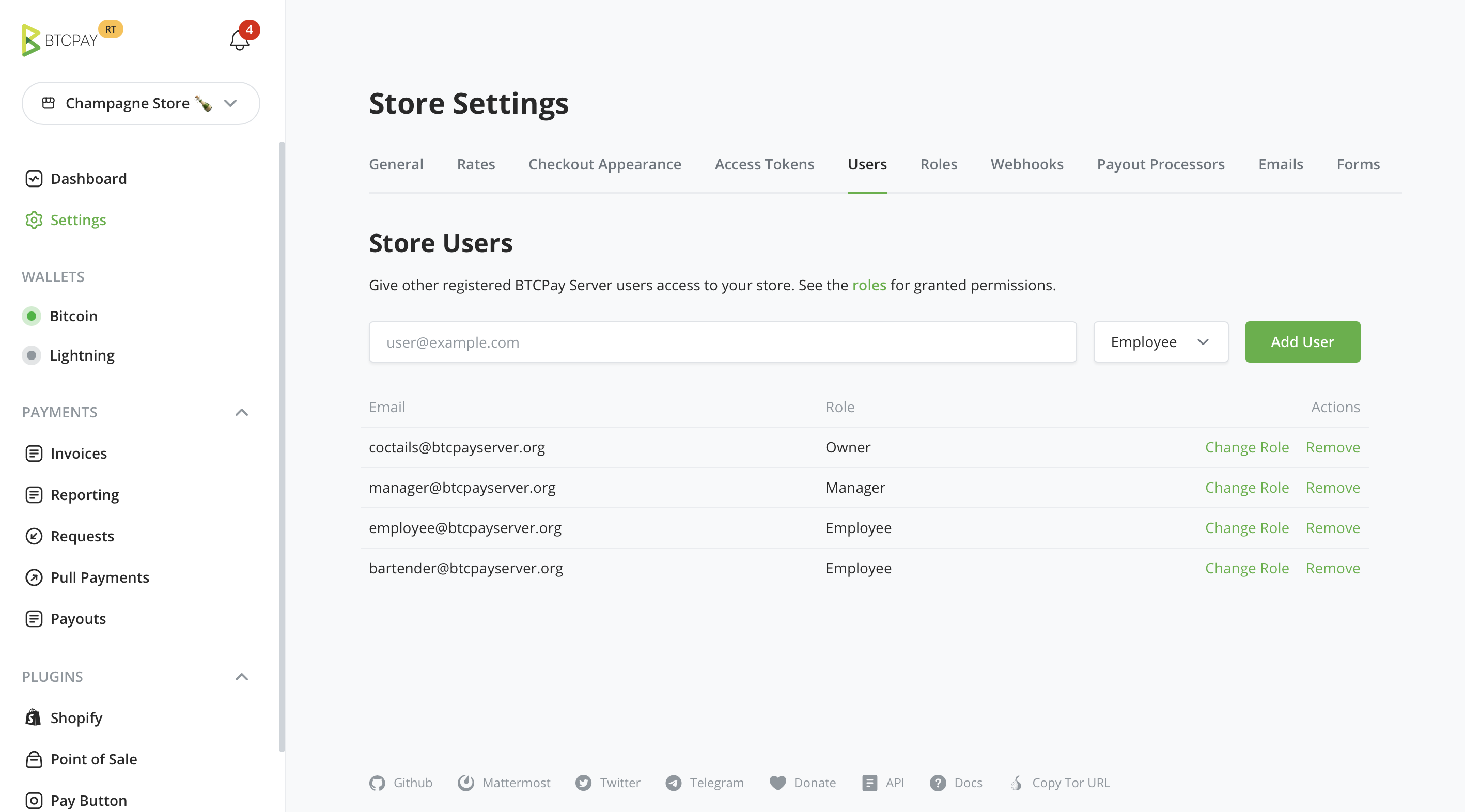Click the grey Lightning status dot
The width and height of the screenshot is (1465, 812).
click(32, 355)
